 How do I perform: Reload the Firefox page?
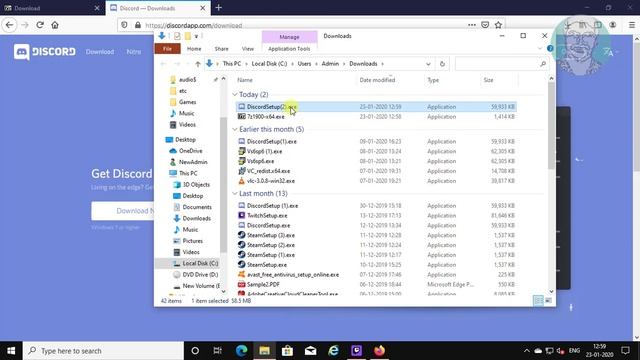coord(40,25)
